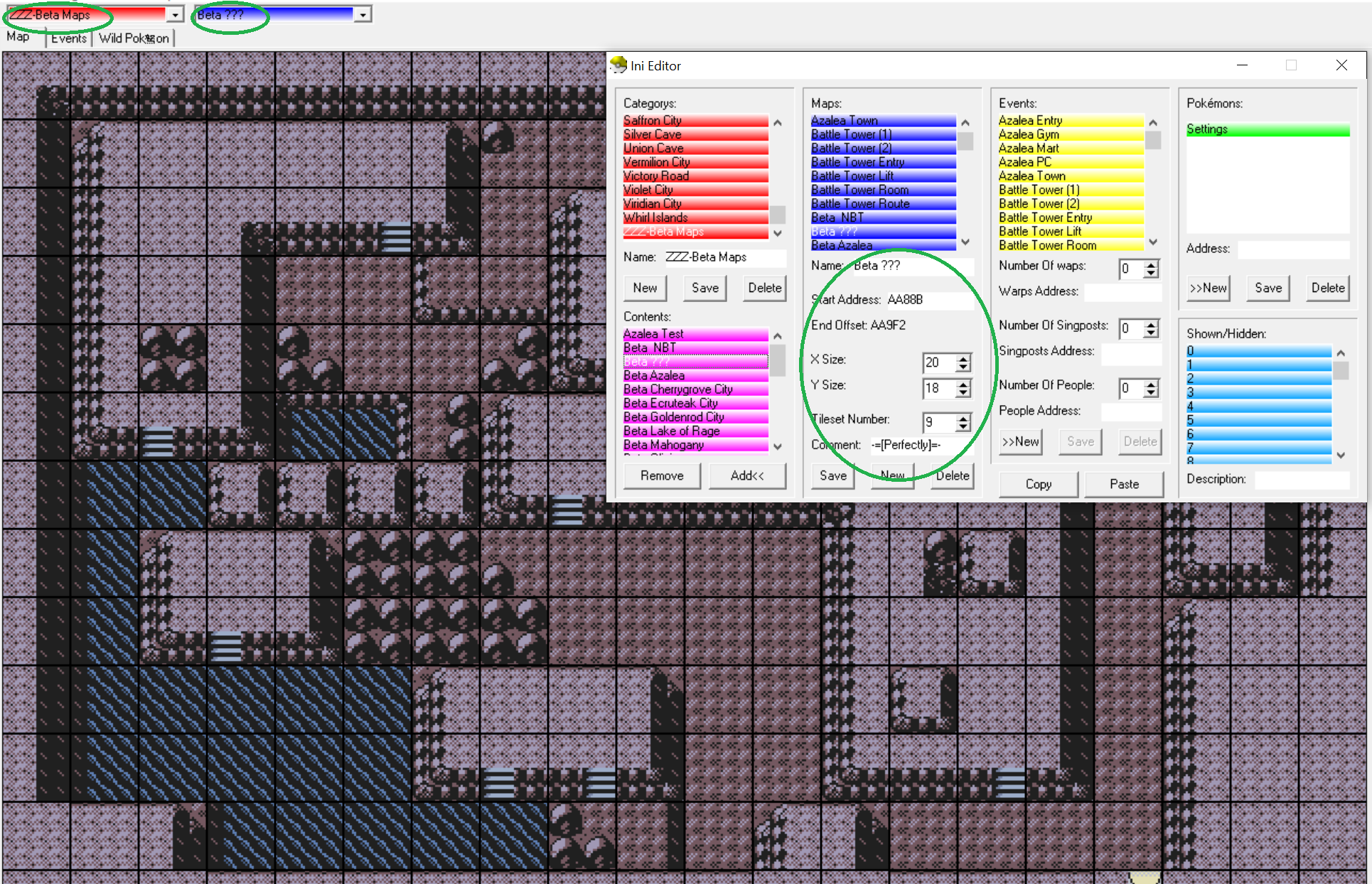Switch to the Events tab
This screenshot has width=1372, height=884.
[x=68, y=38]
